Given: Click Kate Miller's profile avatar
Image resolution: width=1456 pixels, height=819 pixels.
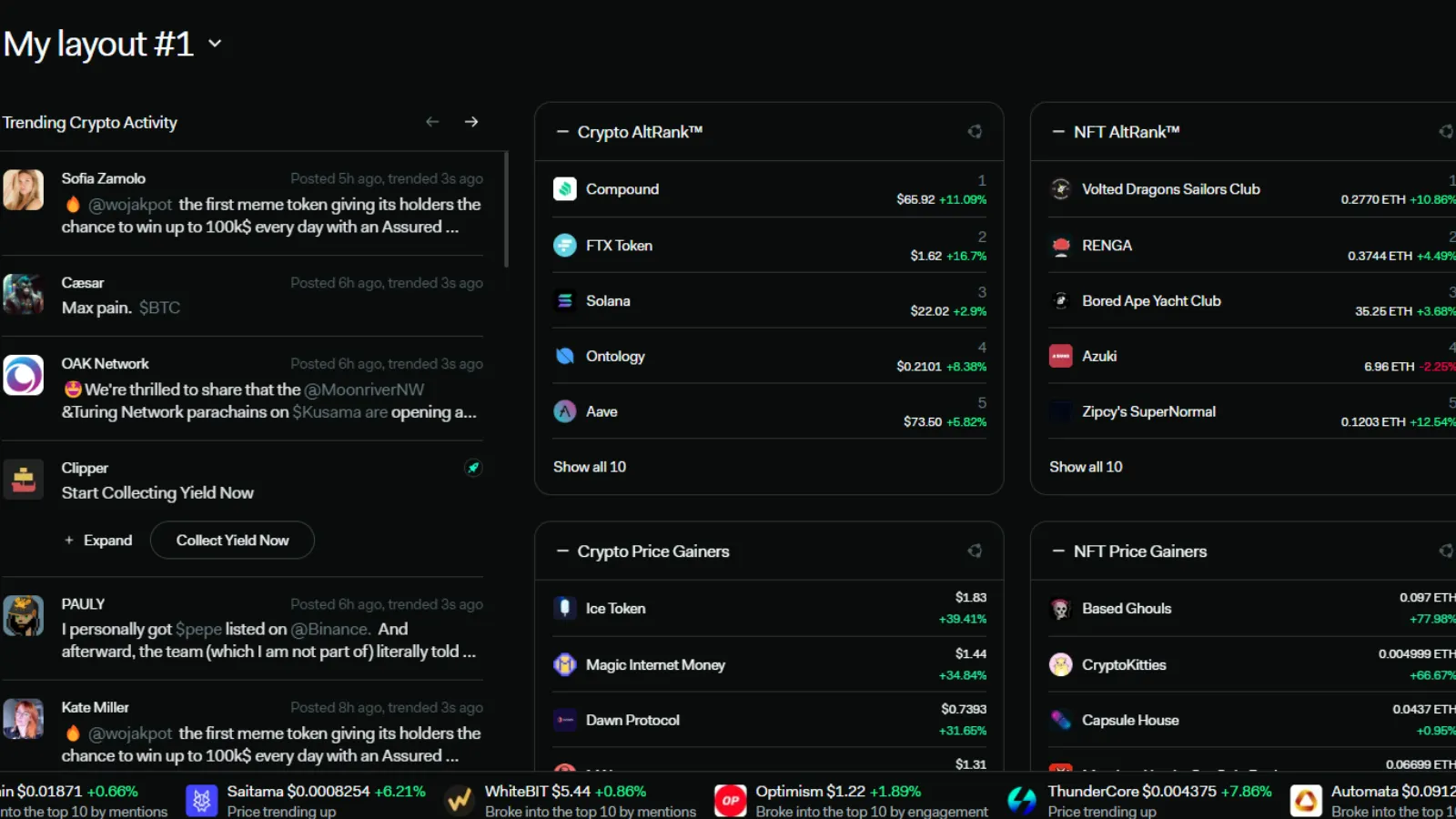Looking at the screenshot, I should pos(24,719).
